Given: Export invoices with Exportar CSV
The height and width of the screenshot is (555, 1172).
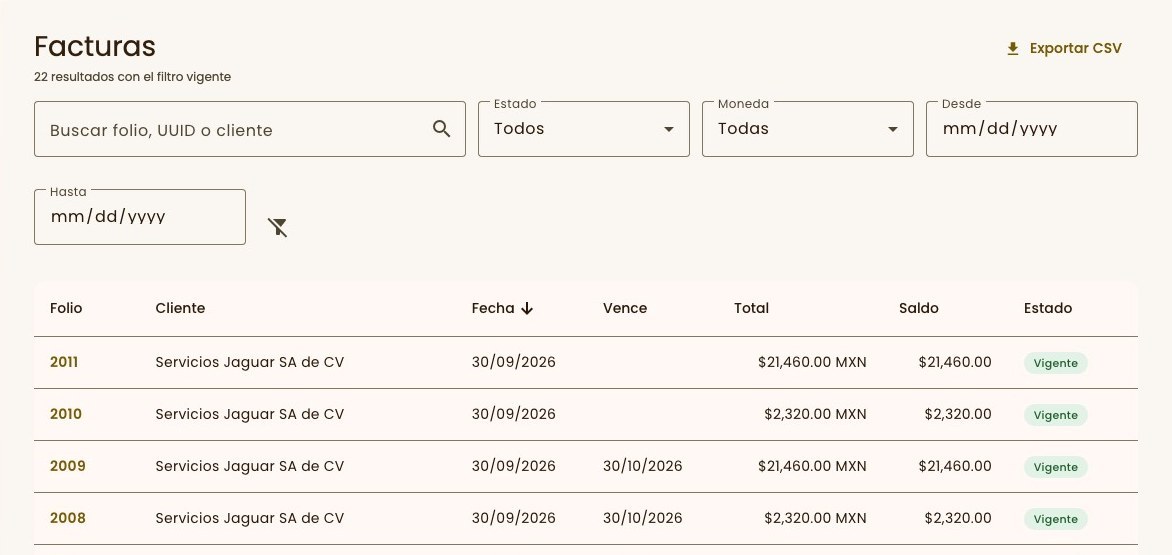Looking at the screenshot, I should (1064, 49).
